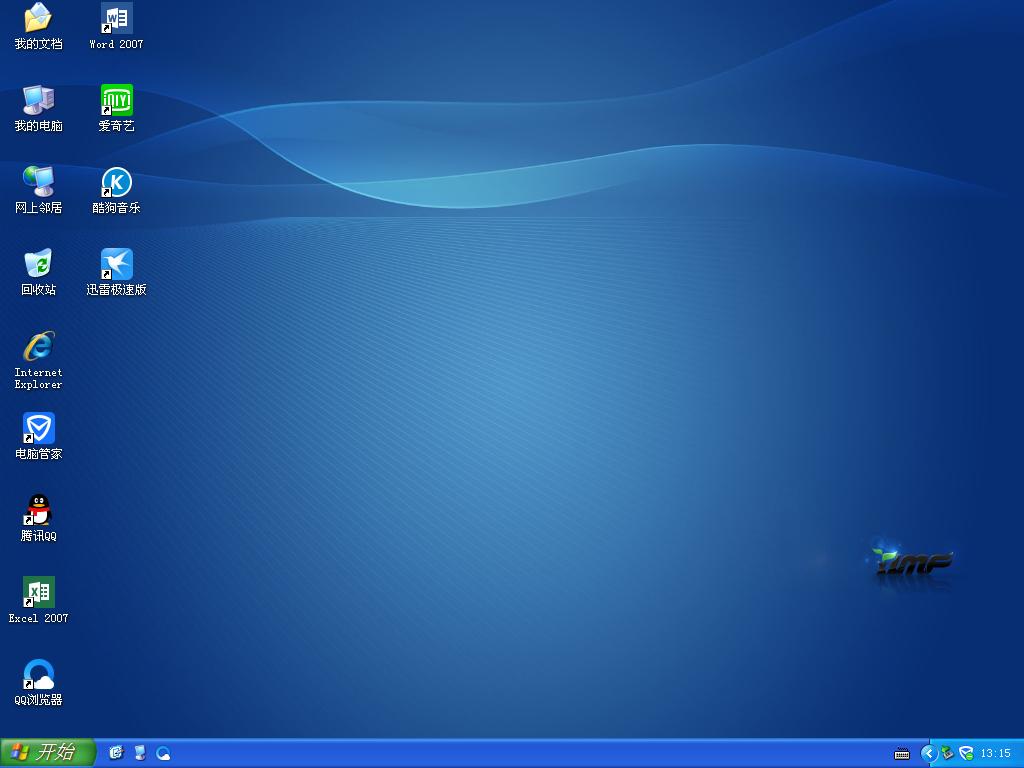Expand hidden tray icons with the arrow

coord(929,753)
